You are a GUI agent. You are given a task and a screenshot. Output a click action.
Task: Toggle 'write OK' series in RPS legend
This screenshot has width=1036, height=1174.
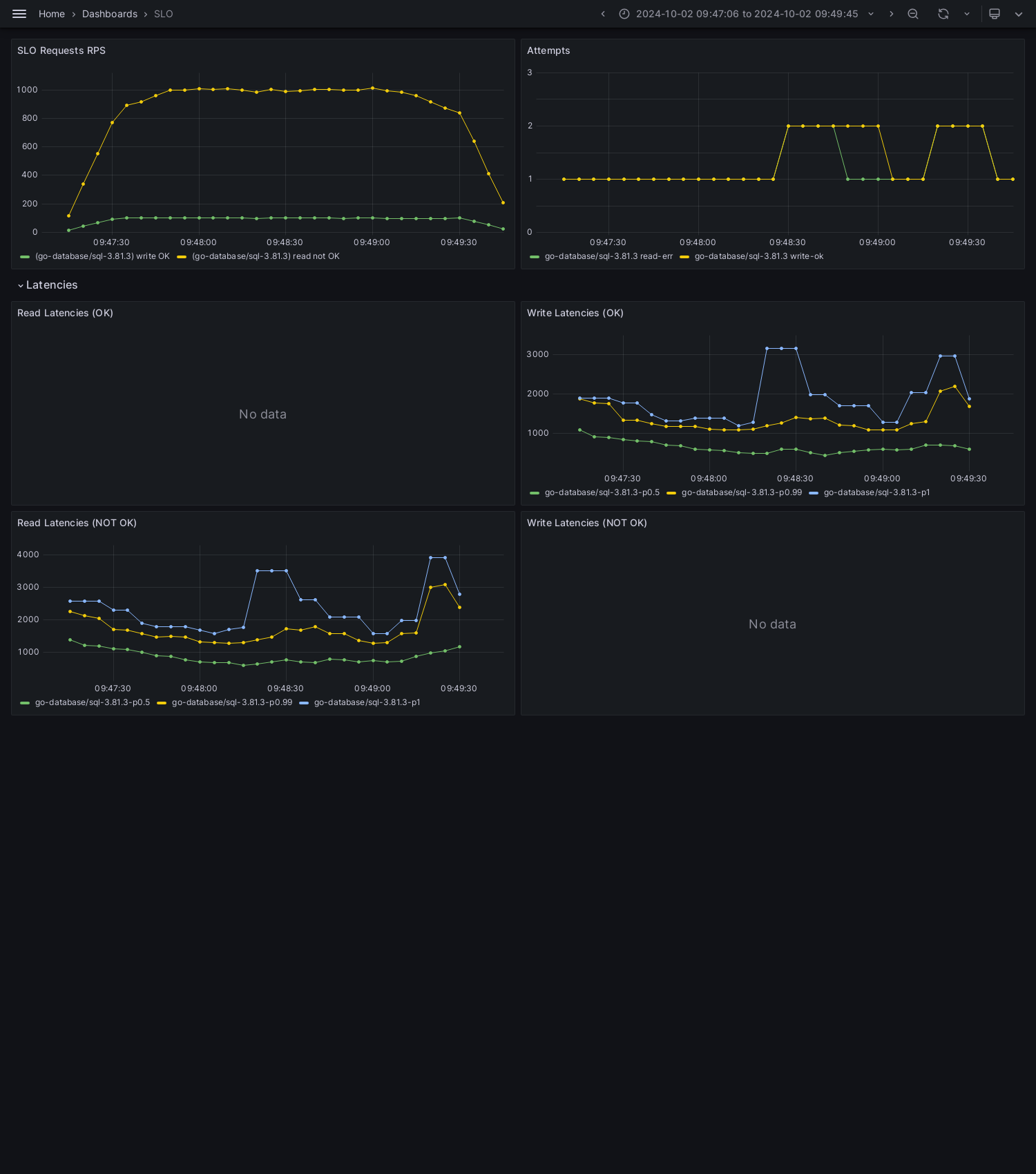(102, 256)
